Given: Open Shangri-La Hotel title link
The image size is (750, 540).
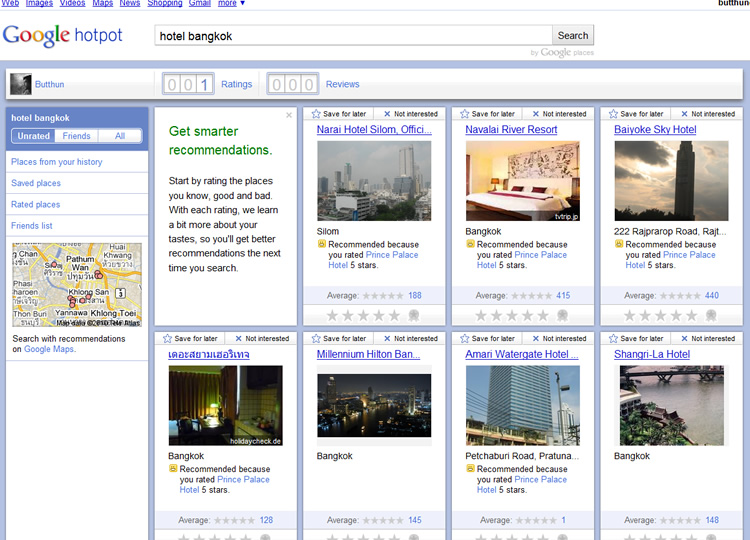Looking at the screenshot, I should (652, 354).
